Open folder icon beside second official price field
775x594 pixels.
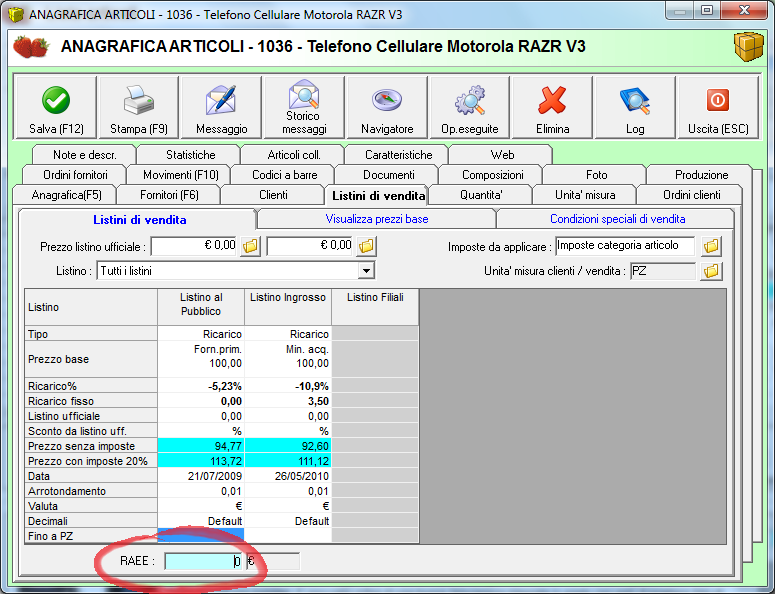[366, 246]
